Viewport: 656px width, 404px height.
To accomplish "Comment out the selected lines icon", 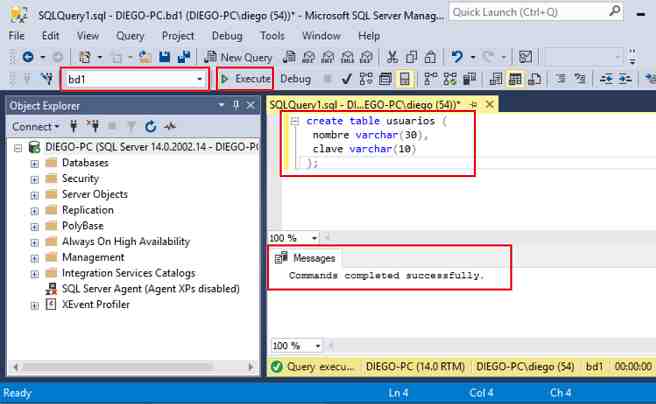I will pos(561,79).
